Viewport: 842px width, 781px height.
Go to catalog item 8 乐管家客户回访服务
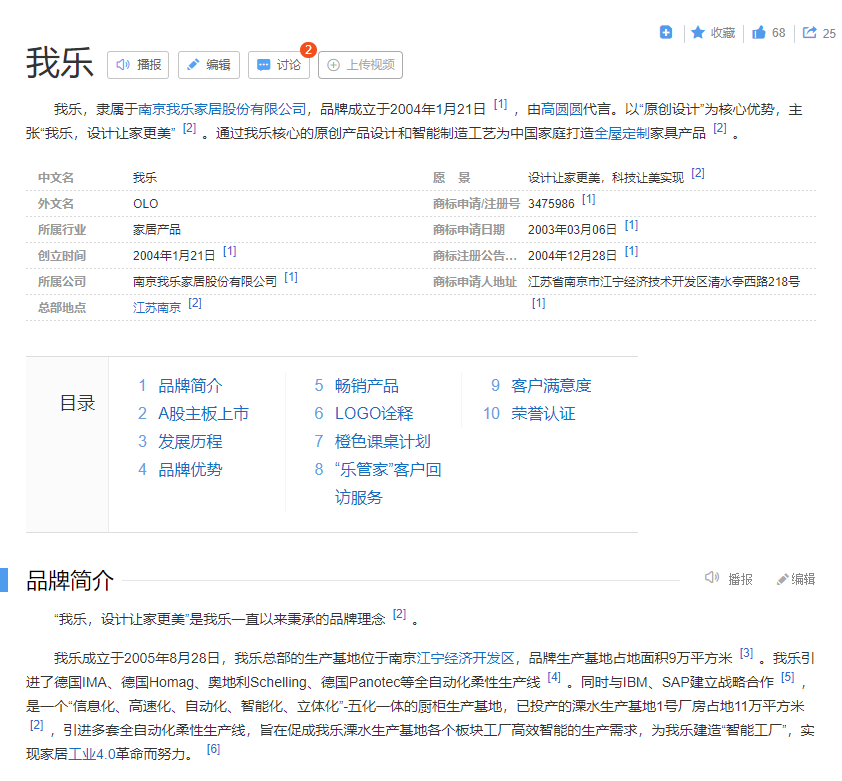(x=388, y=483)
